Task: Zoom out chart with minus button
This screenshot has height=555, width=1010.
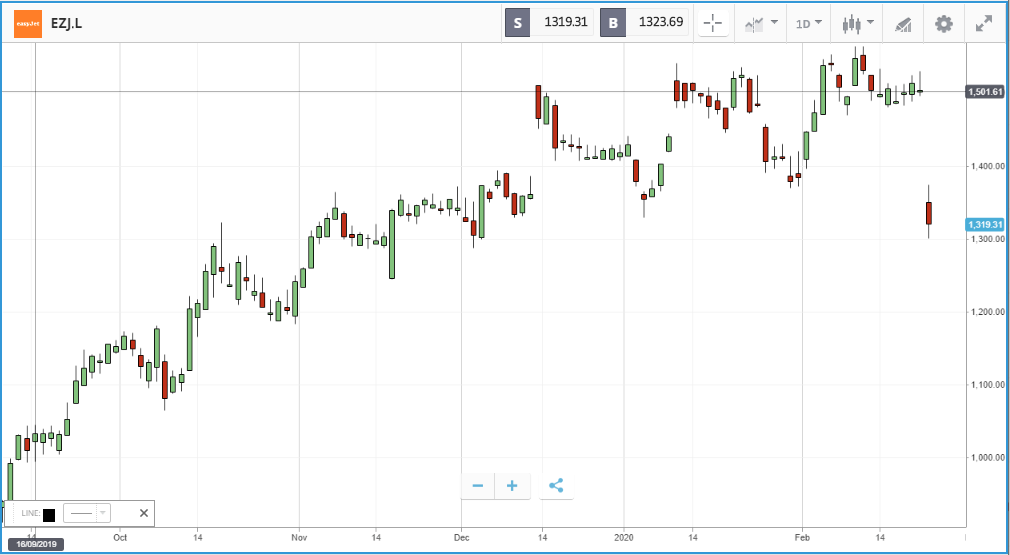Action: (478, 485)
